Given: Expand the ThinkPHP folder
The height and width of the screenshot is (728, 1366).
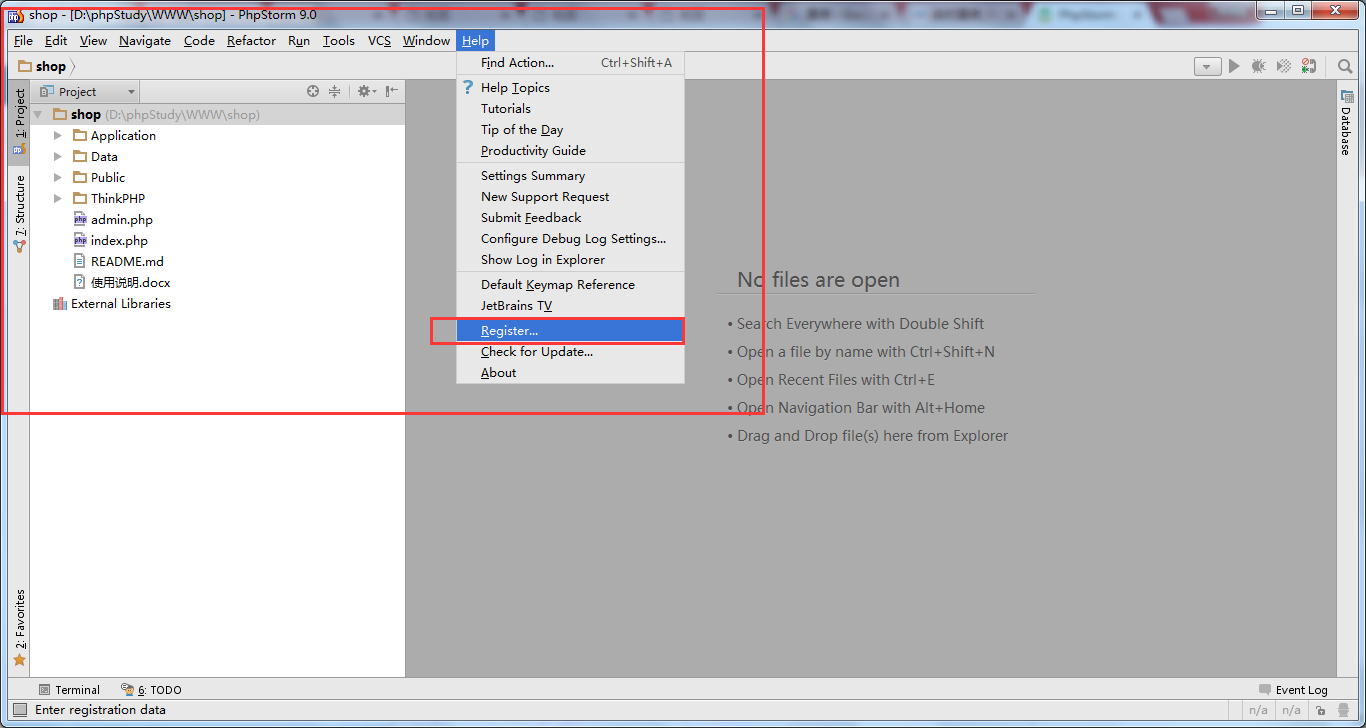Looking at the screenshot, I should click(x=58, y=198).
